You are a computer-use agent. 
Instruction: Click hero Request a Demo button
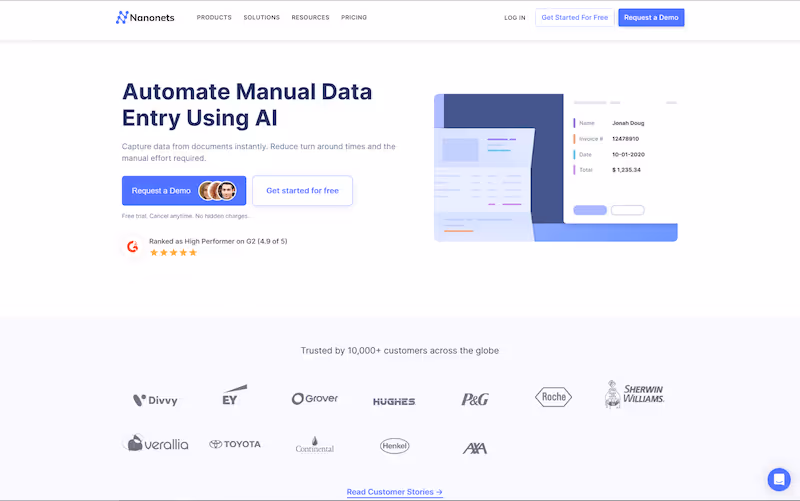pos(184,191)
